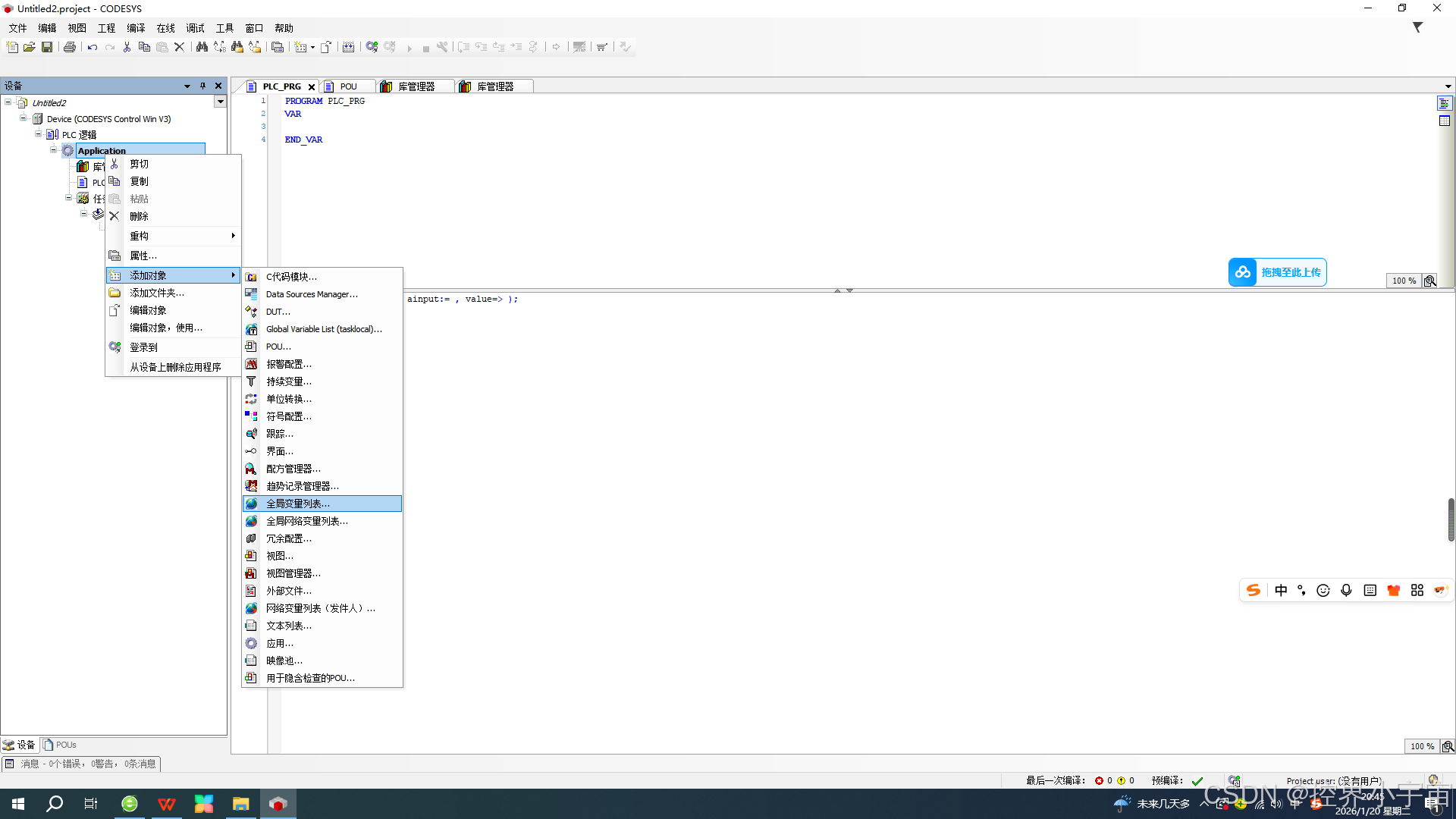This screenshot has width=1456, height=819.
Task: Switch to the POU editor tab
Action: point(347,86)
